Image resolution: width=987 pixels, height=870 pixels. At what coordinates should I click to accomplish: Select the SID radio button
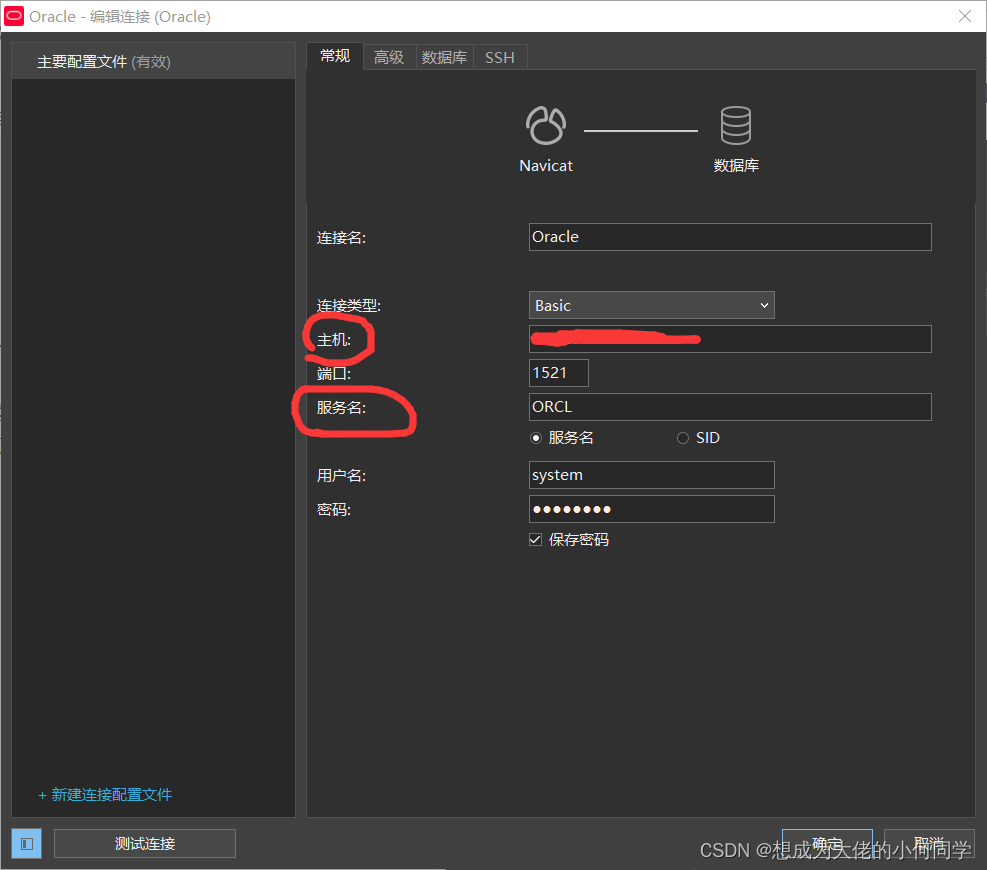[x=683, y=438]
